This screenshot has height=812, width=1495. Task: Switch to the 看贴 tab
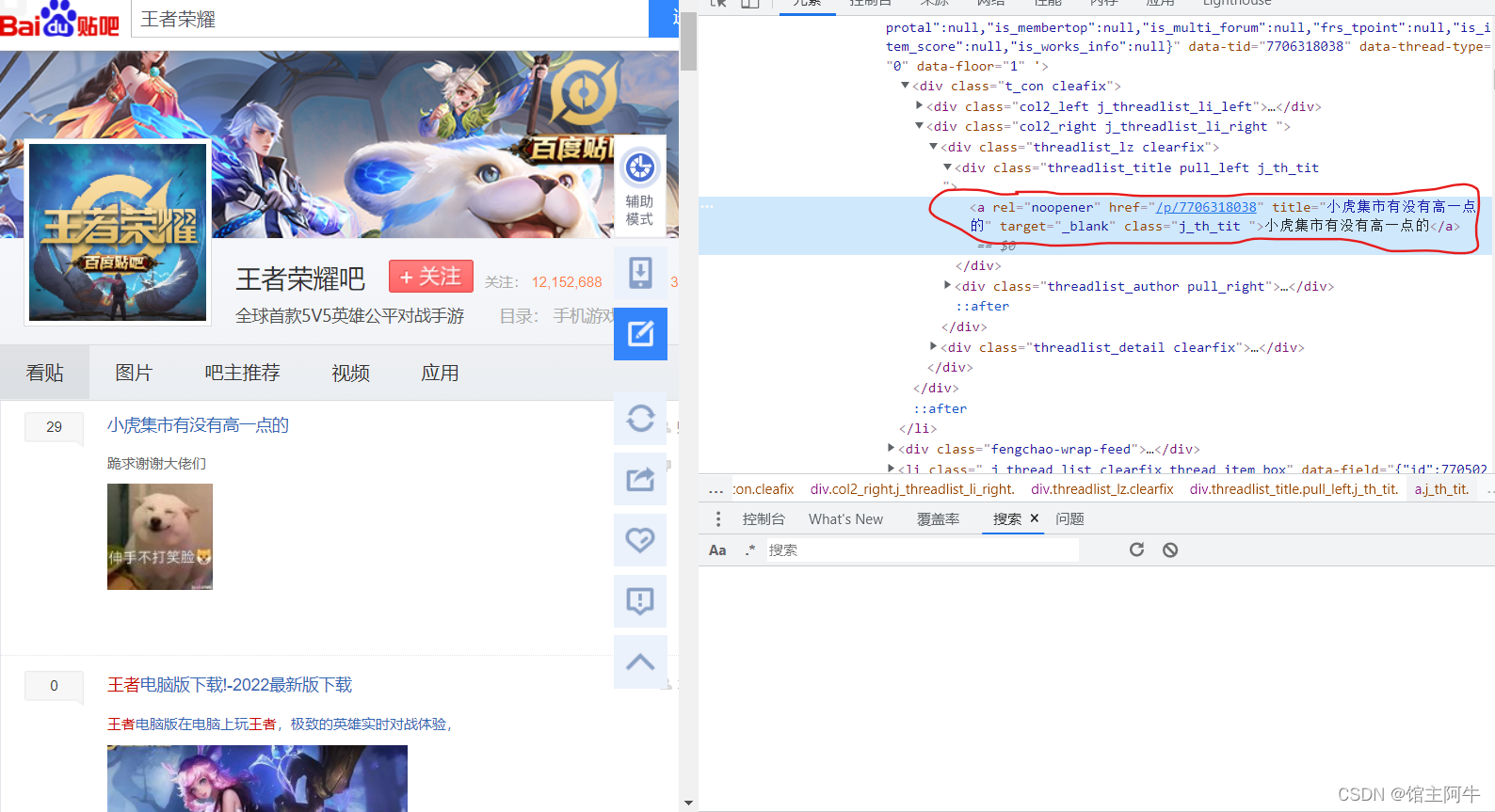pos(44,373)
